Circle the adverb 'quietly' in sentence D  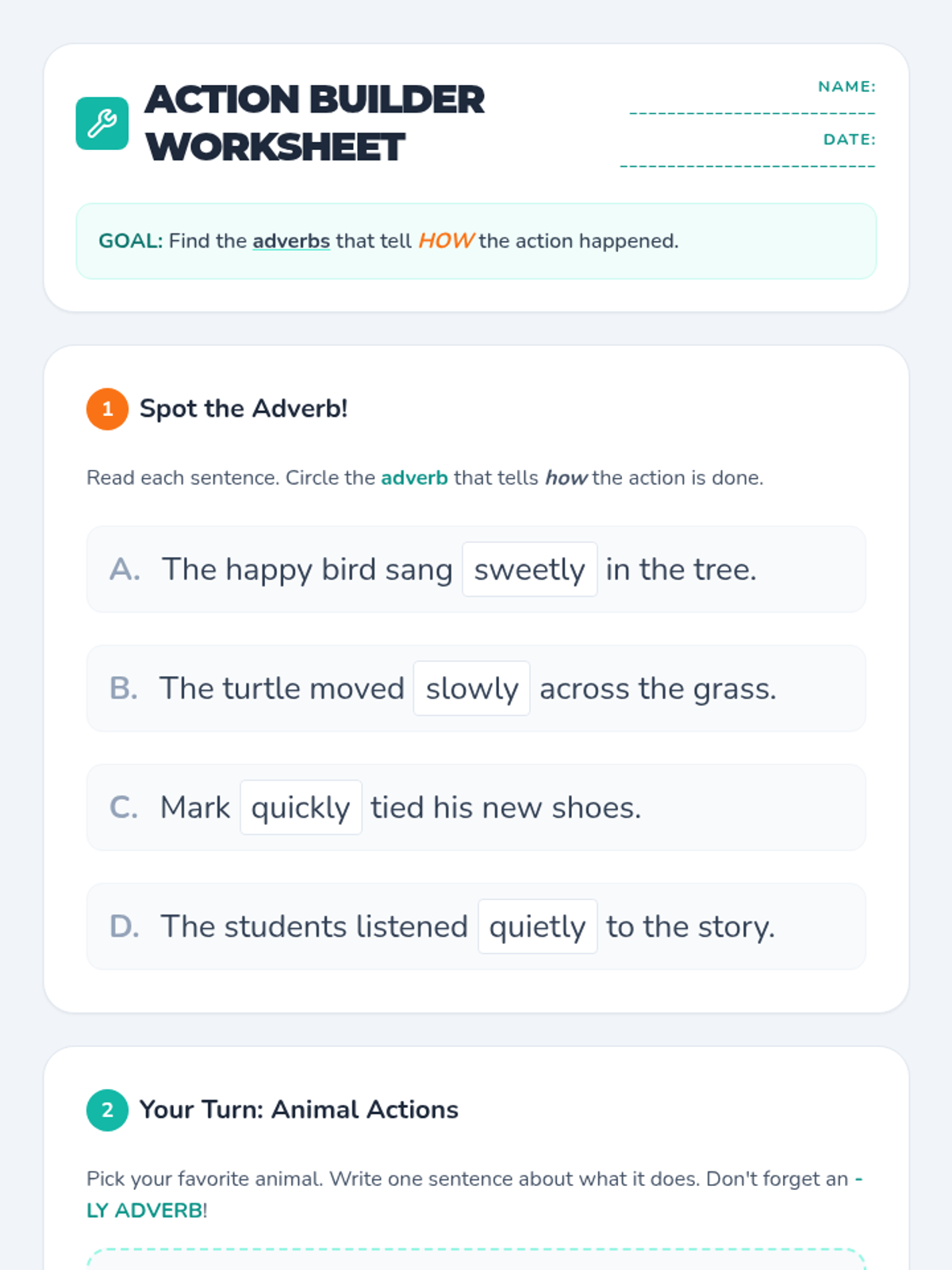537,926
